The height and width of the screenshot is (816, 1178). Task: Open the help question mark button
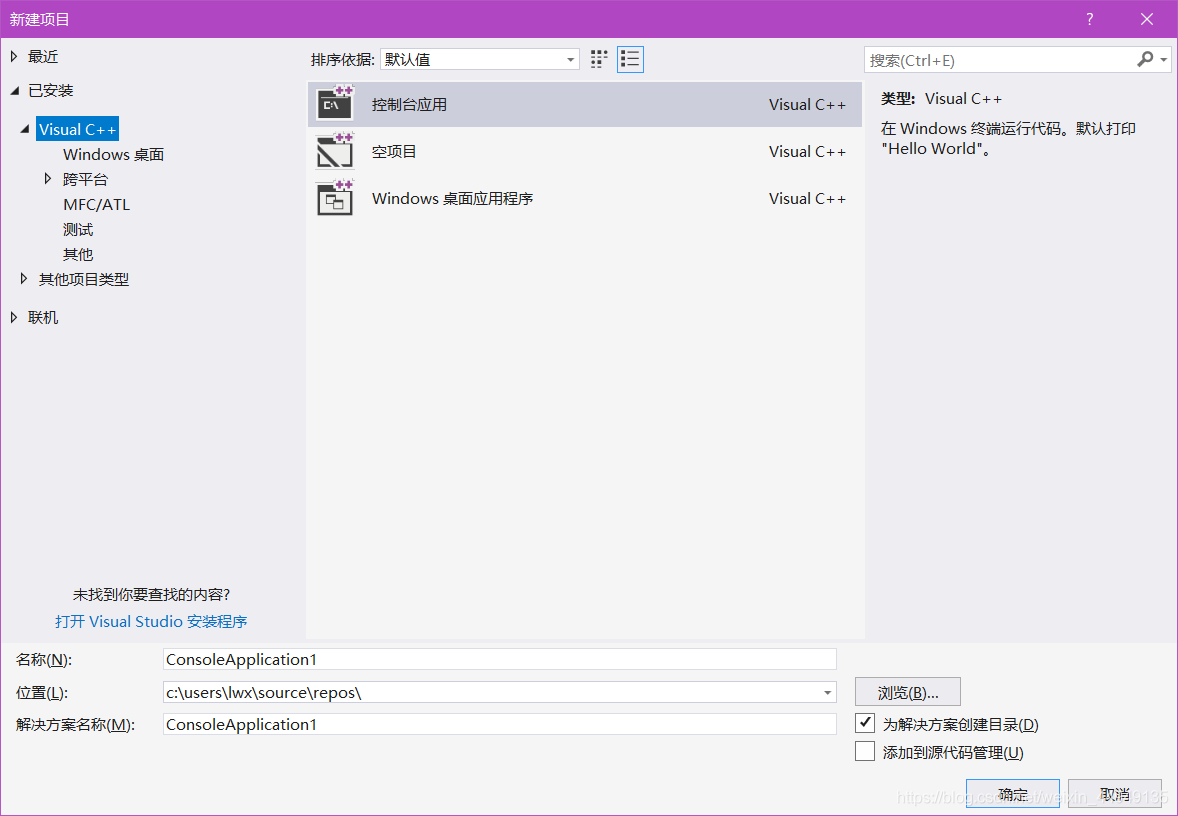(1089, 20)
